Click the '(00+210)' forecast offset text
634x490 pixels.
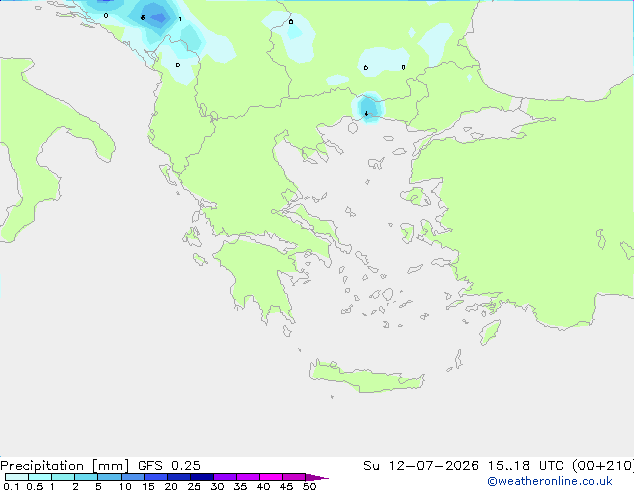tap(603, 466)
